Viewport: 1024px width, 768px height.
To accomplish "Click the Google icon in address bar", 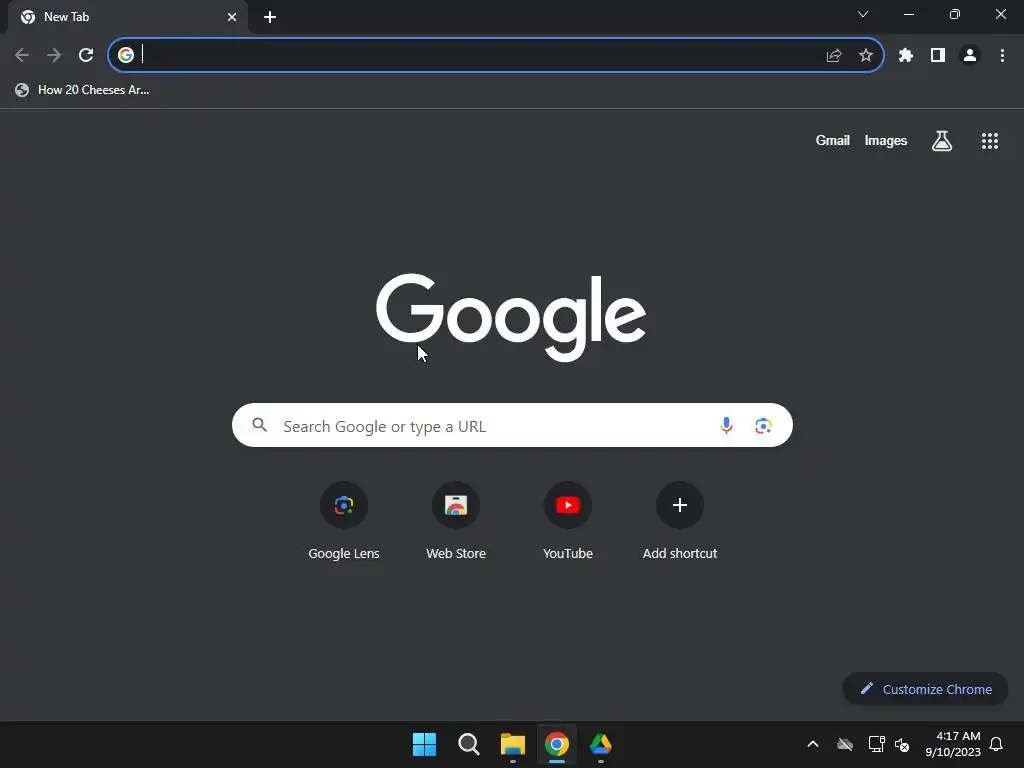I will 125,55.
